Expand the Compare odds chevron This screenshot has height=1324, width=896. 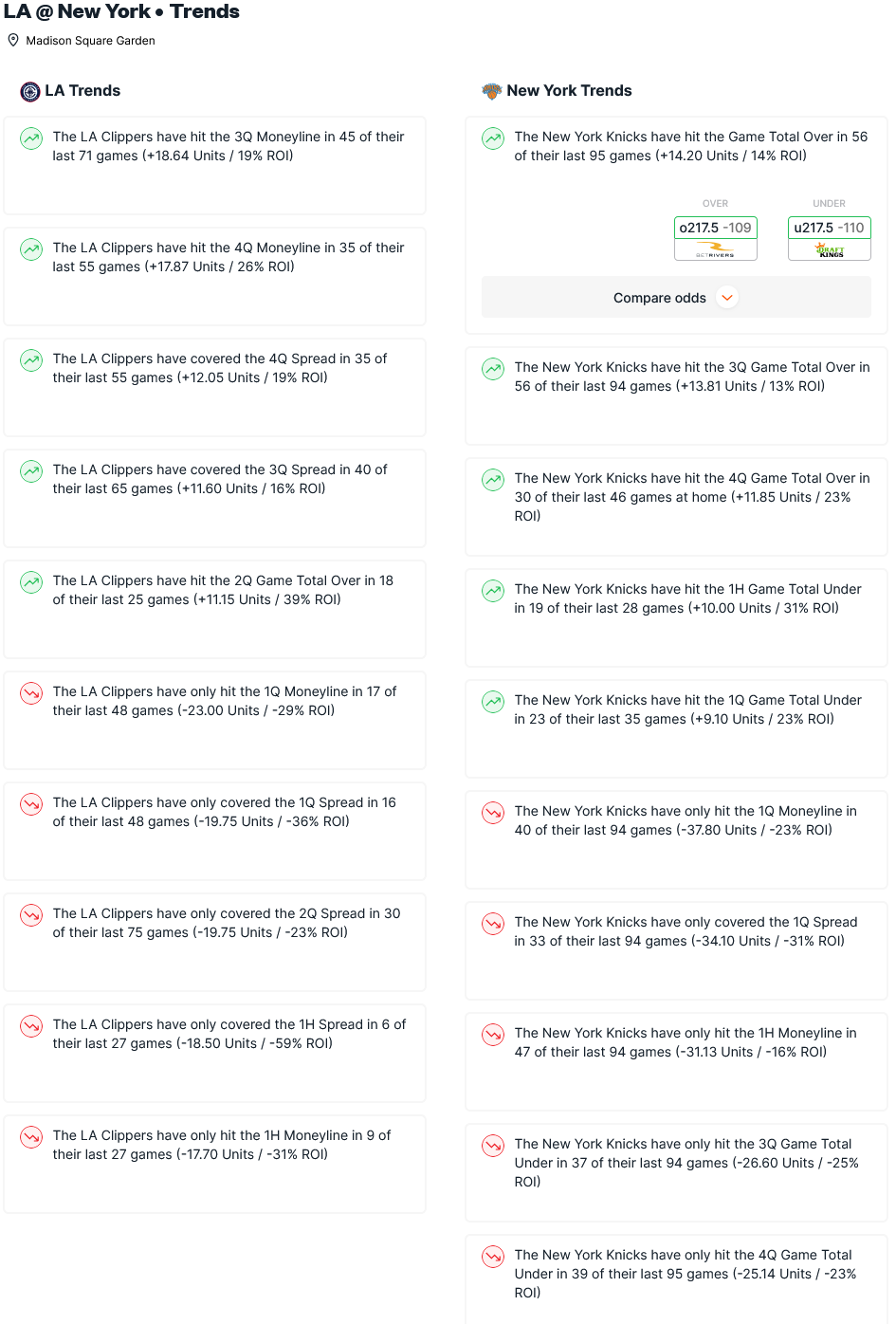727,298
